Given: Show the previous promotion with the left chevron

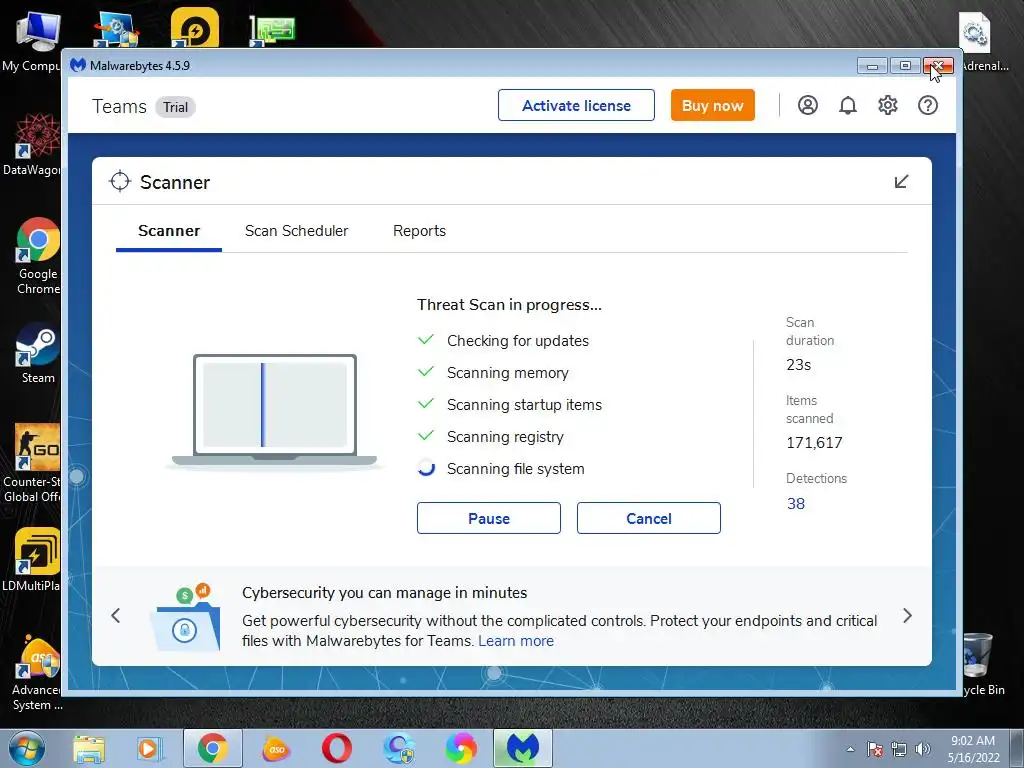Looking at the screenshot, I should 116,615.
